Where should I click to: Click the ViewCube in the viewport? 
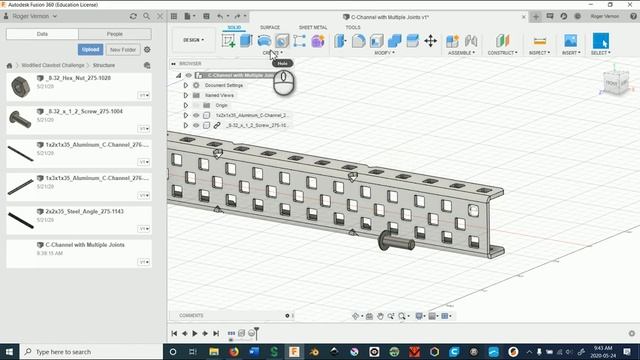616,83
